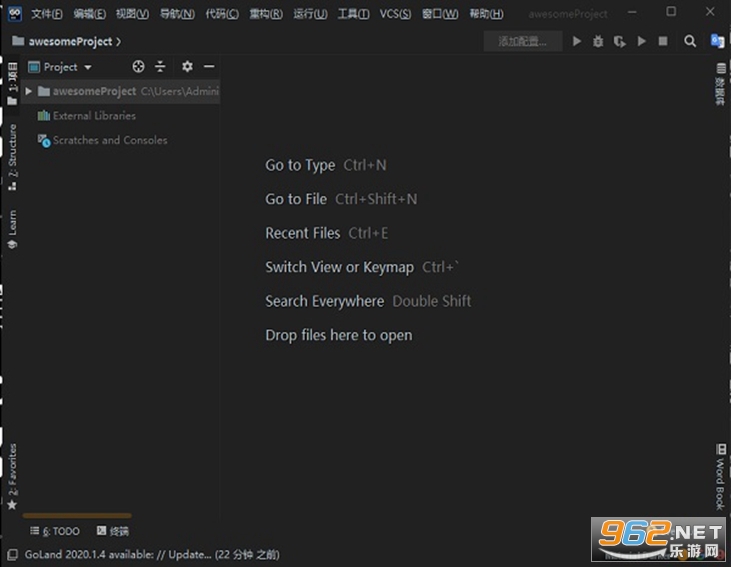The image size is (731, 567).
Task: Open the 视图(V) menu
Action: pyautogui.click(x=132, y=14)
